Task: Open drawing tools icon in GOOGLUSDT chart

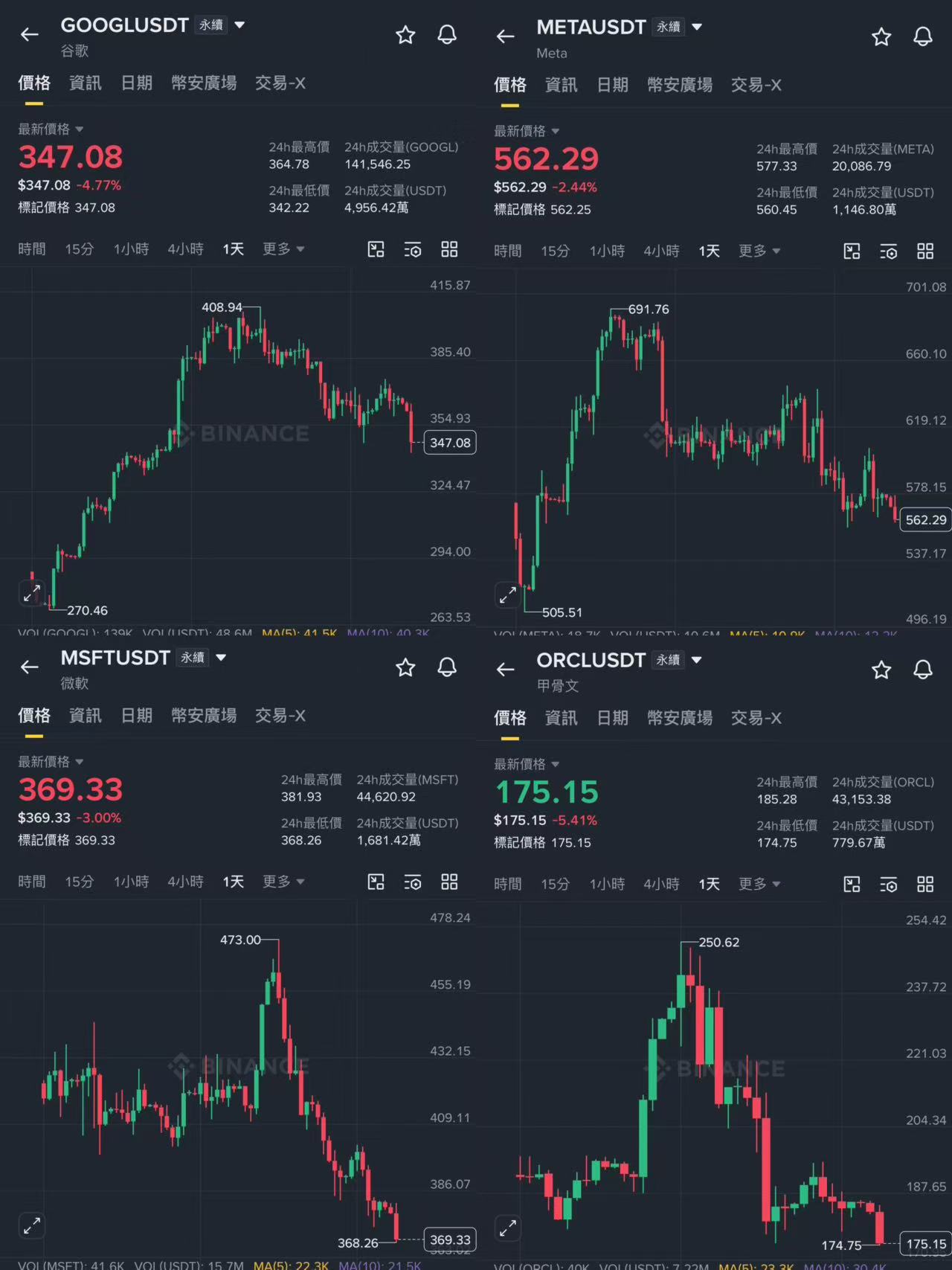Action: tap(376, 249)
